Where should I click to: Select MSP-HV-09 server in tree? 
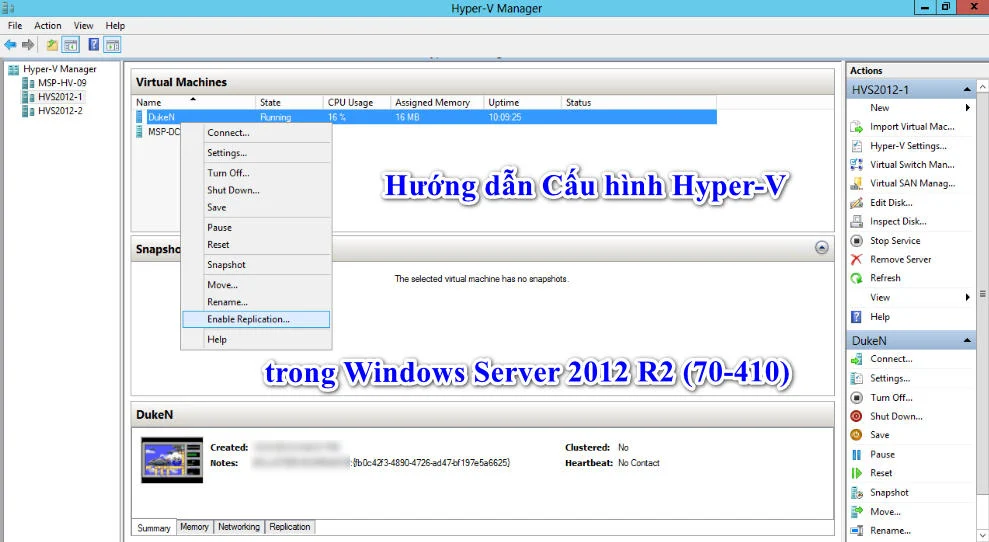62,83
